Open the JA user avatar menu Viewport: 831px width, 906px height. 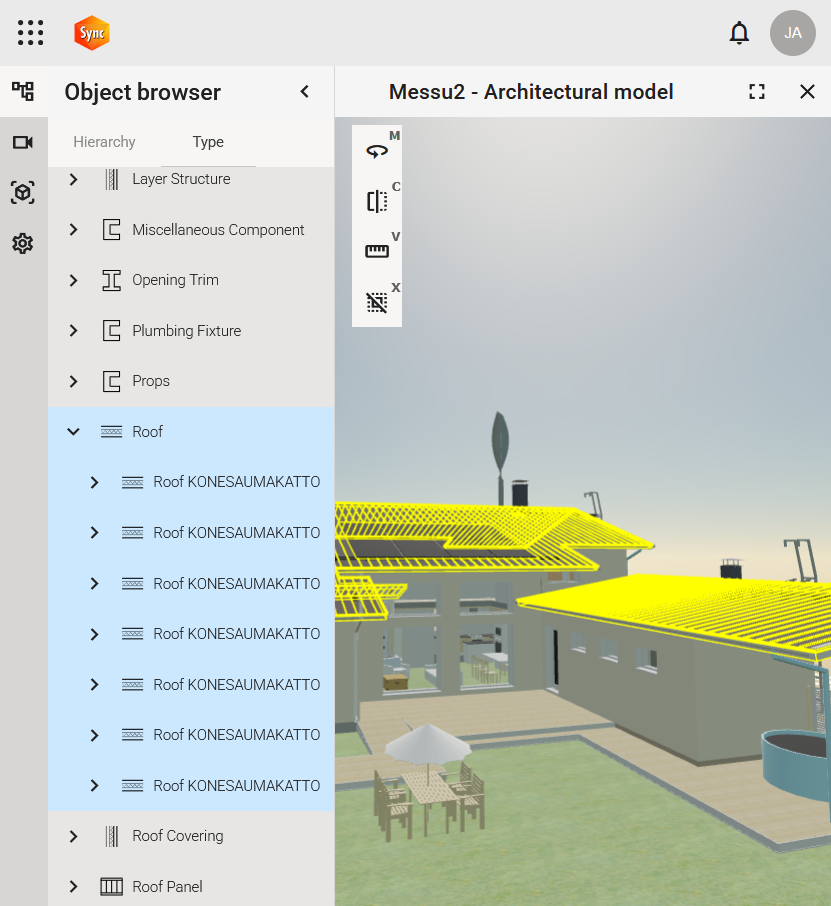tap(792, 33)
